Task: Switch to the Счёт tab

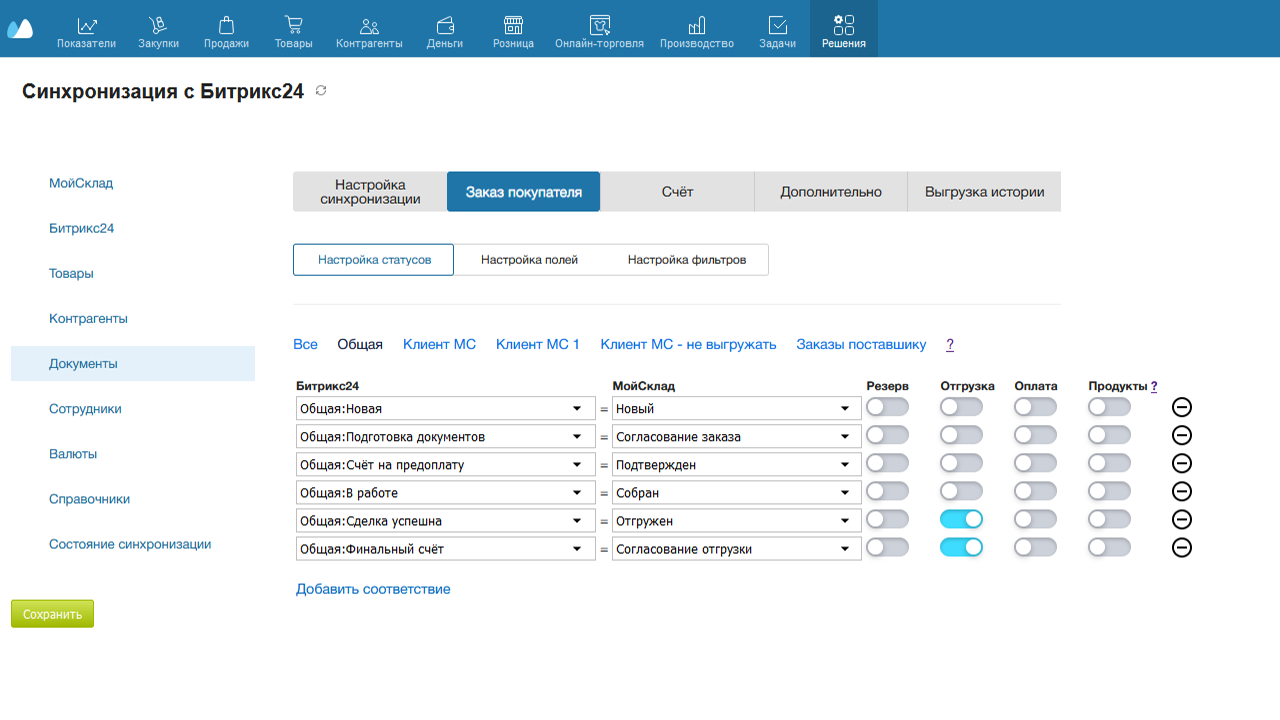Action: pyautogui.click(x=677, y=192)
